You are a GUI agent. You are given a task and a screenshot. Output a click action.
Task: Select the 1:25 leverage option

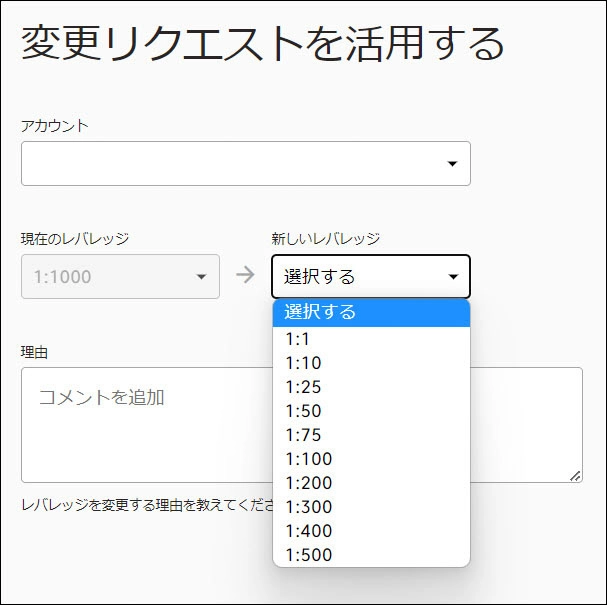371,387
